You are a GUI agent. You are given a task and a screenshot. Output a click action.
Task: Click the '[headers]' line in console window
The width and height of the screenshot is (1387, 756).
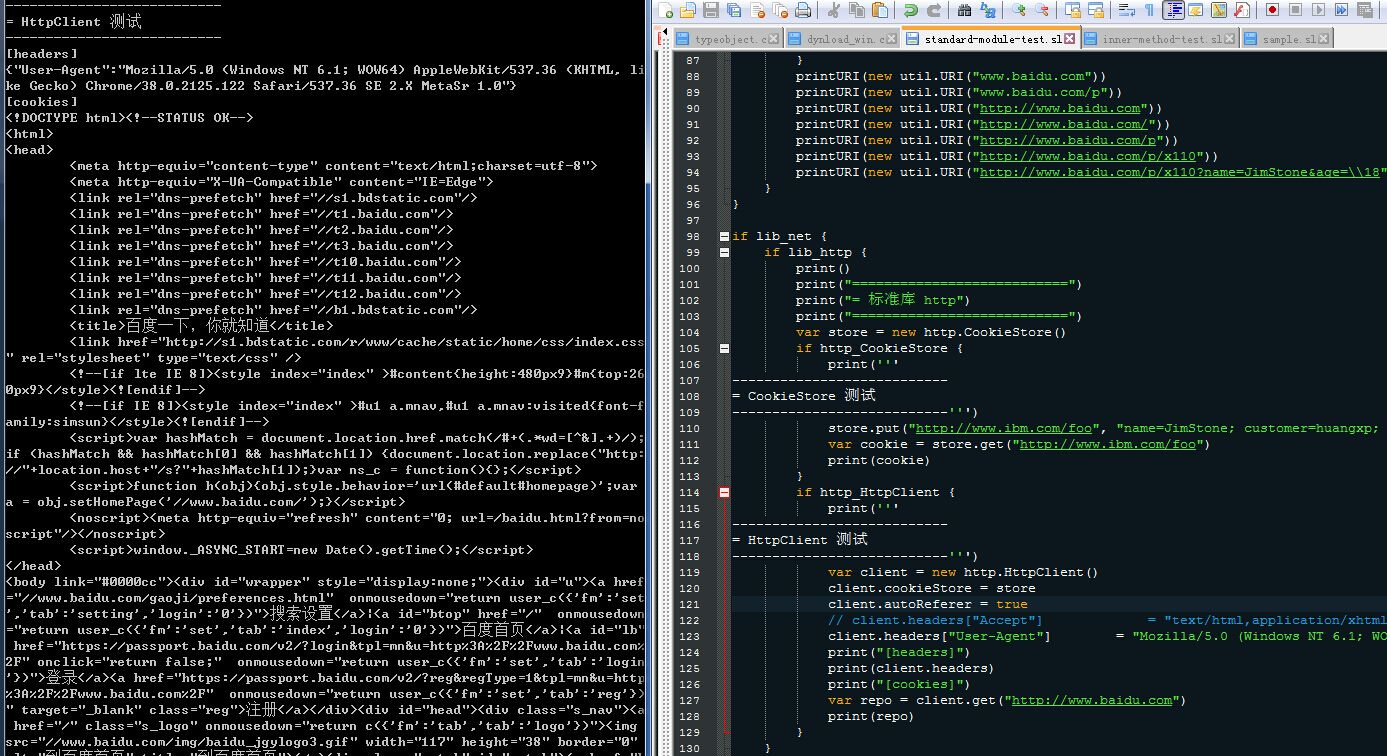tap(42, 53)
